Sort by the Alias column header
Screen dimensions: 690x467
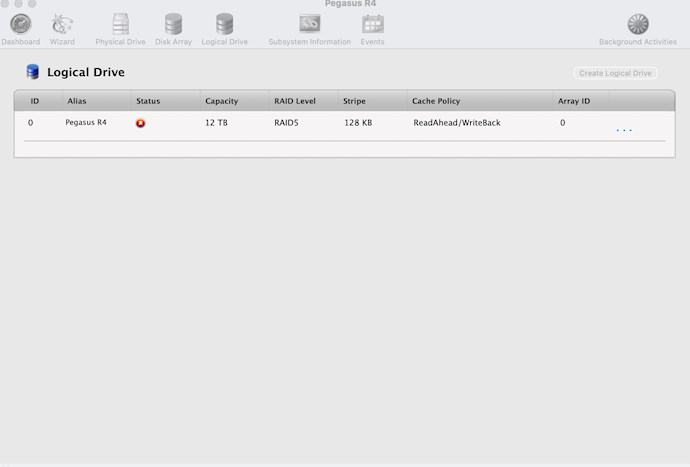coord(77,101)
